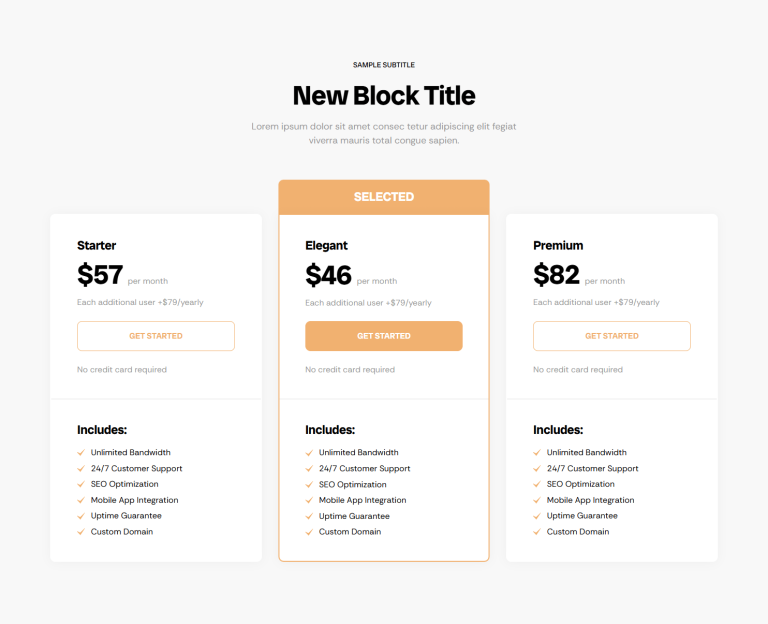
Task: Click Get Started button in Premium plan
Action: click(612, 336)
